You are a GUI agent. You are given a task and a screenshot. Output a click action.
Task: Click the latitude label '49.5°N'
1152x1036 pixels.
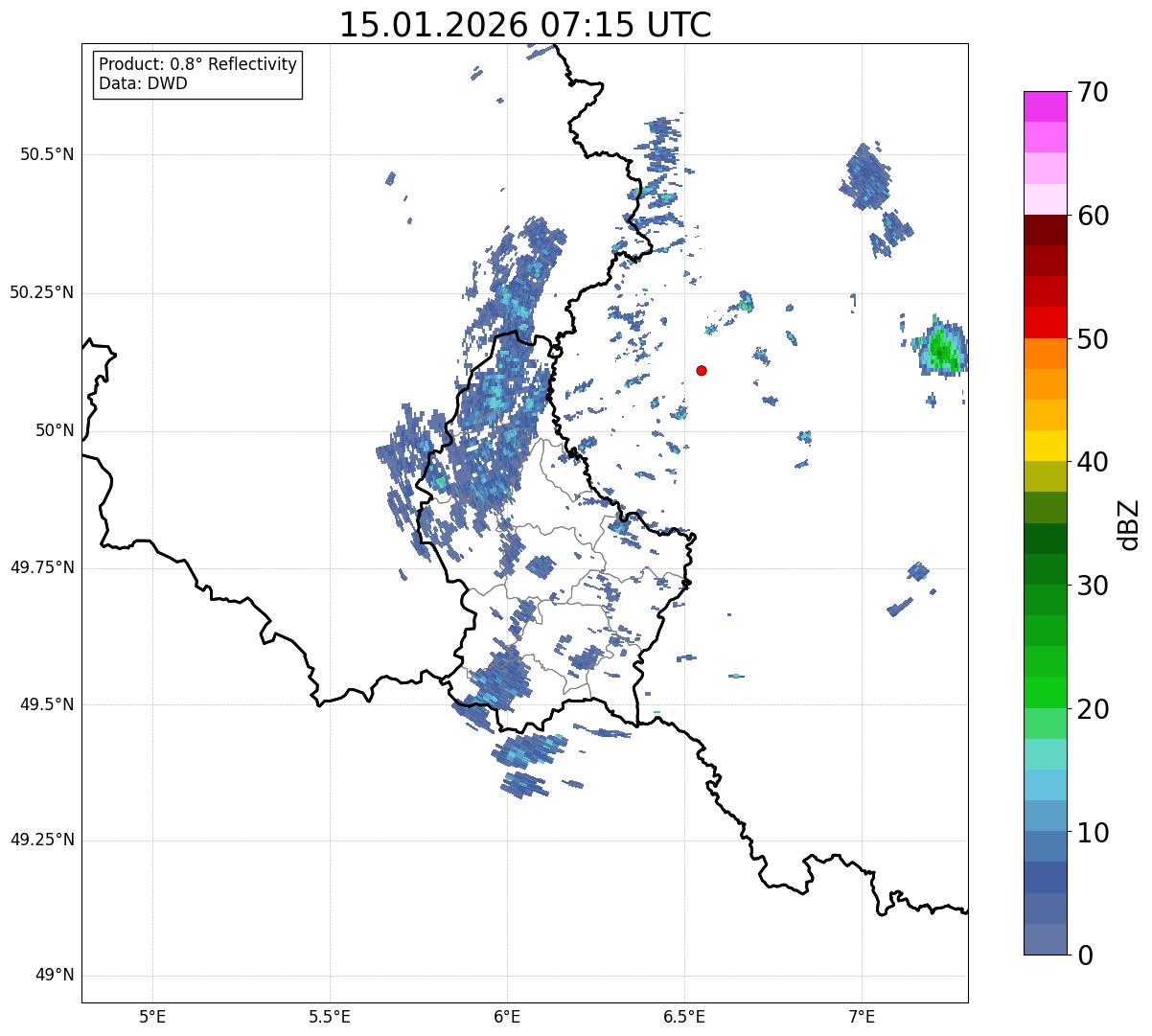(47, 704)
